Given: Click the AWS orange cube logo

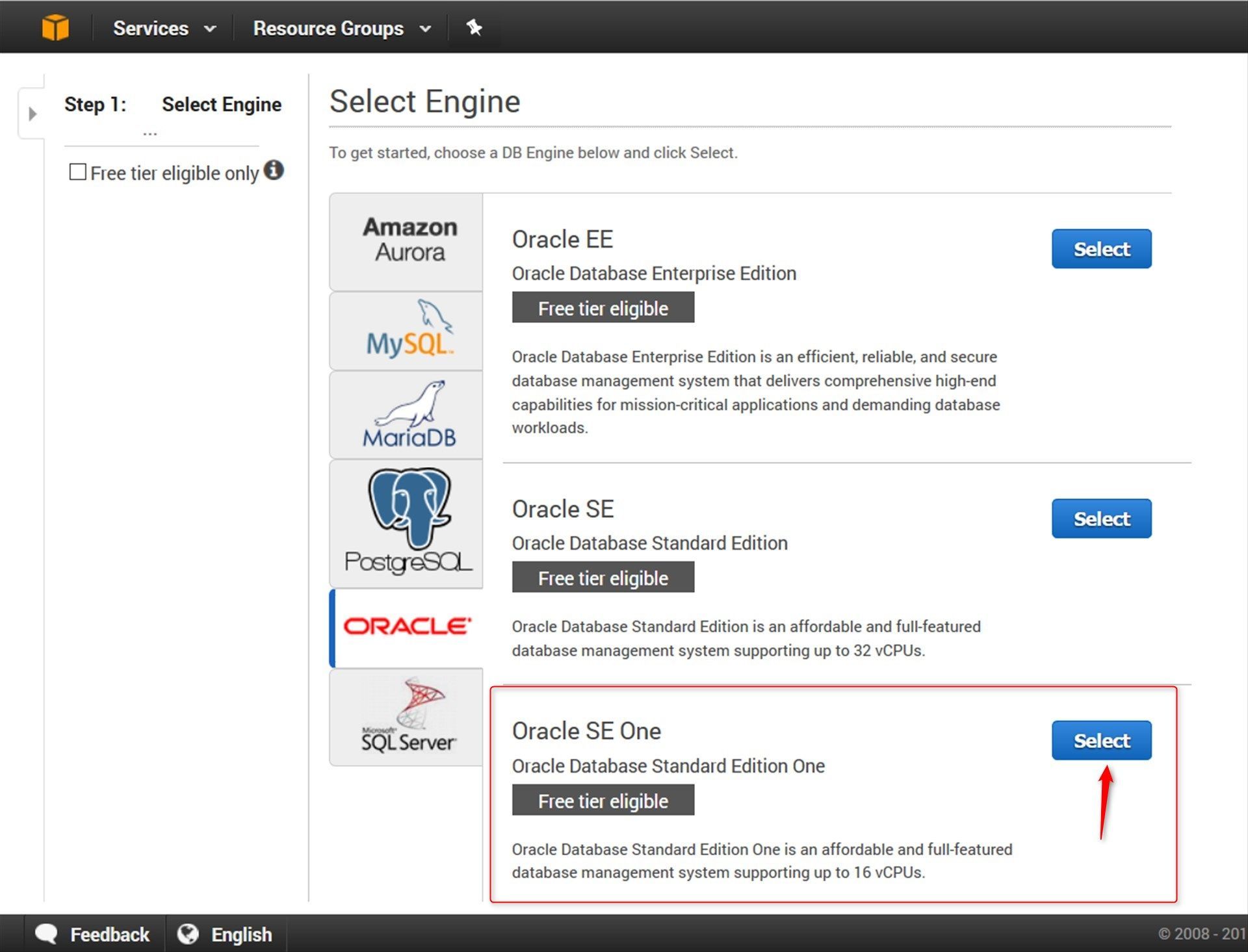Looking at the screenshot, I should (55, 27).
